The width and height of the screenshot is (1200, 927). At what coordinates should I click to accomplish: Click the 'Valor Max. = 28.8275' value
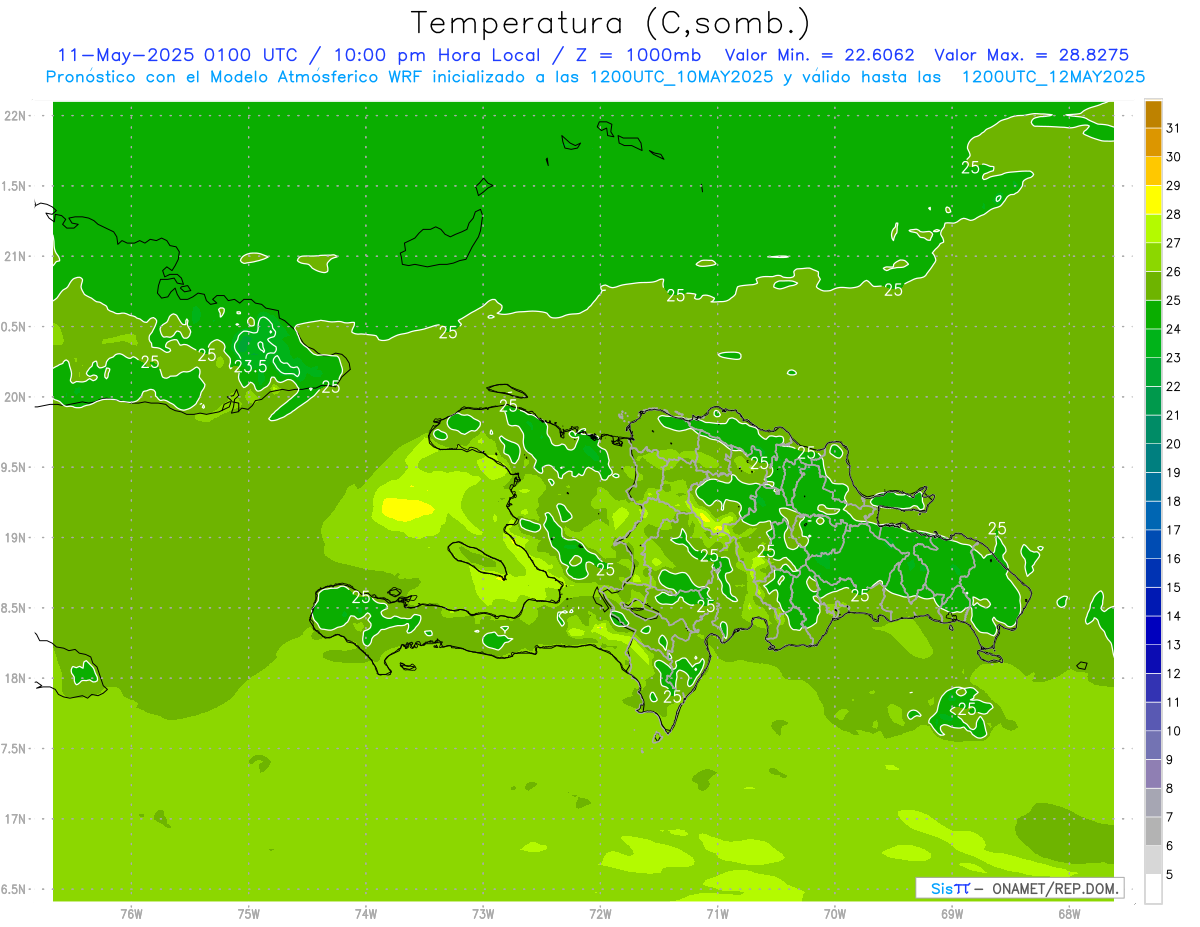pyautogui.click(x=1031, y=55)
